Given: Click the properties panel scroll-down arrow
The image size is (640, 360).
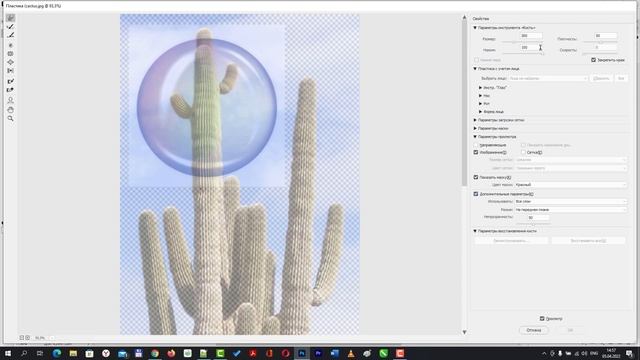Looking at the screenshot, I should (464, 332).
